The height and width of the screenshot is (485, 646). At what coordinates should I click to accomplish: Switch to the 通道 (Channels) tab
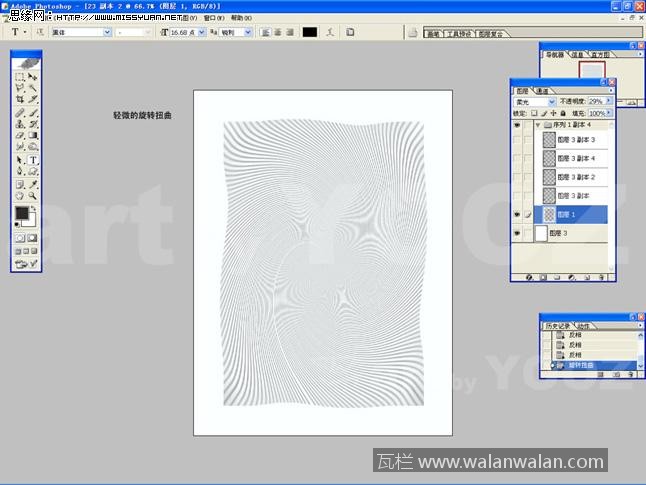[544, 91]
